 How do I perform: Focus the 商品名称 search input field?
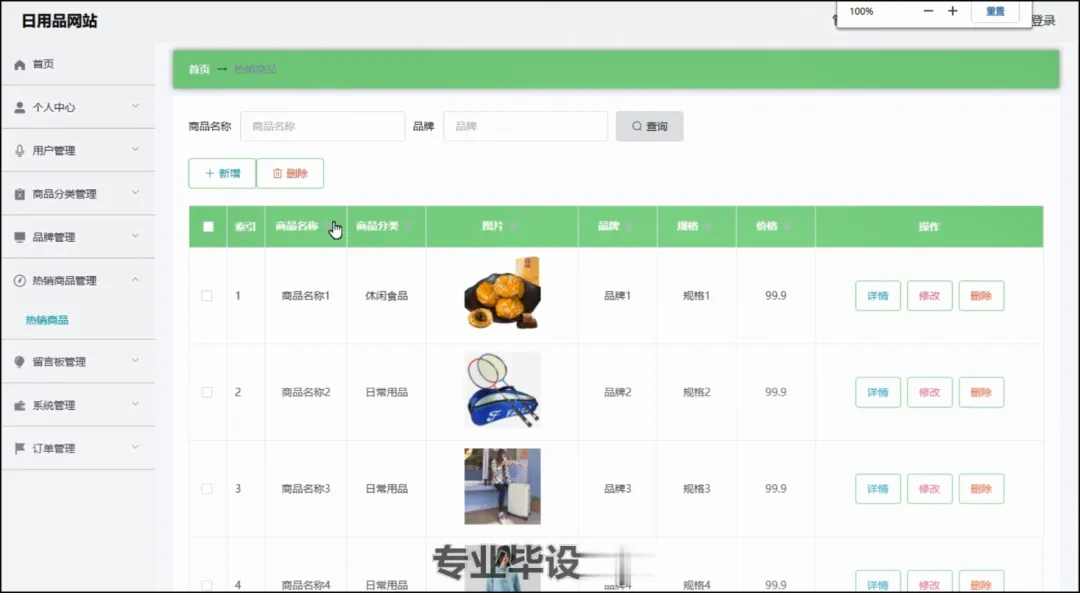click(x=322, y=127)
